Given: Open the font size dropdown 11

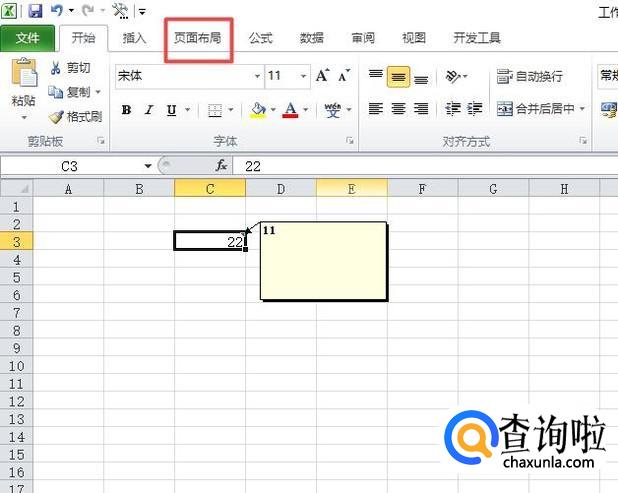Looking at the screenshot, I should [x=303, y=76].
